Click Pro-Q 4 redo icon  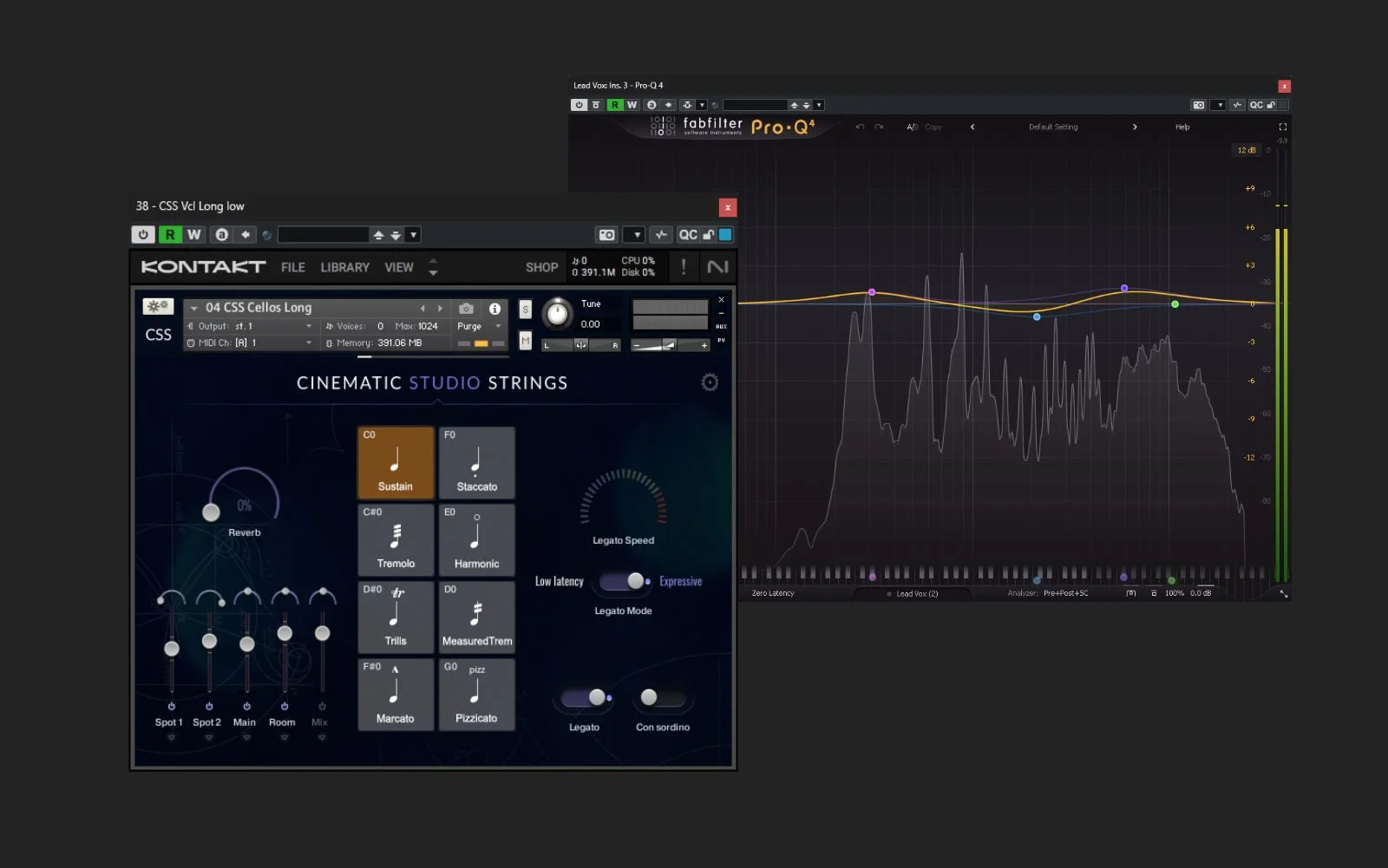pyautogui.click(x=879, y=127)
